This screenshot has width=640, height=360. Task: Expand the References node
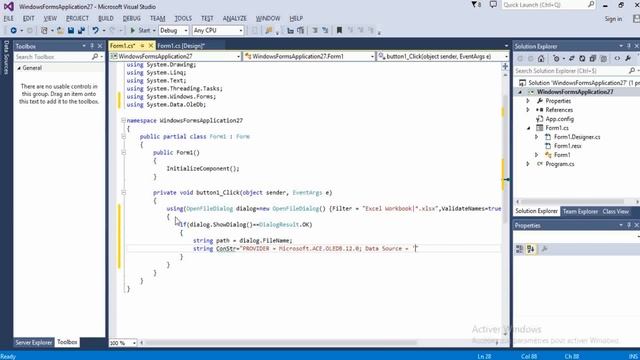(x=528, y=110)
